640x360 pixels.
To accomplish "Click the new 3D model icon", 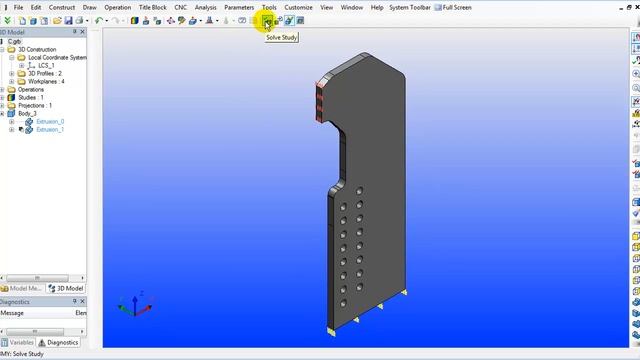I will (x=33, y=20).
